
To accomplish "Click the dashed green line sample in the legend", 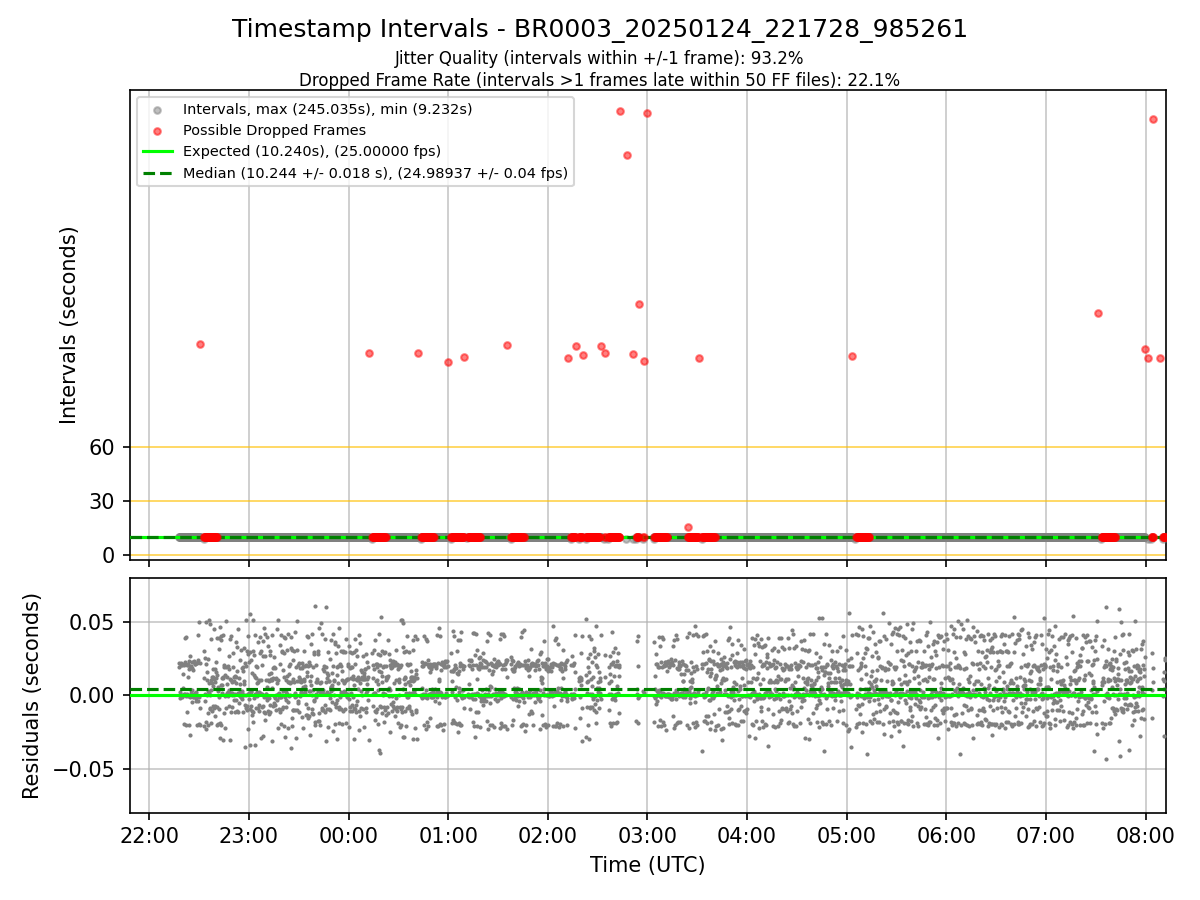I will tap(157, 174).
